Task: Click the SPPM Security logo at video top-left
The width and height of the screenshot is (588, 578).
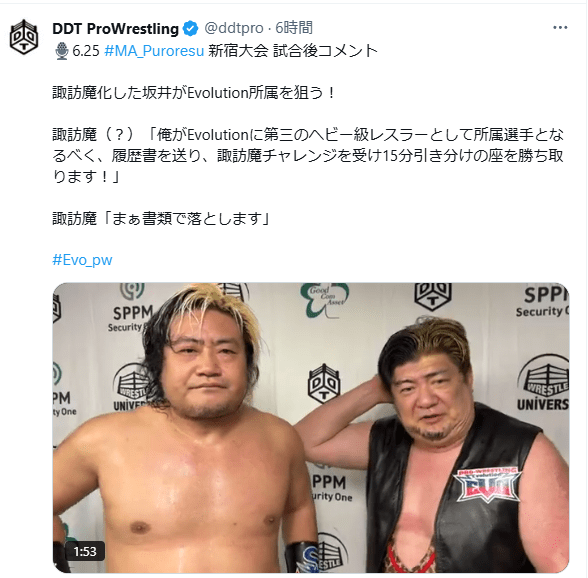Action: coord(128,308)
